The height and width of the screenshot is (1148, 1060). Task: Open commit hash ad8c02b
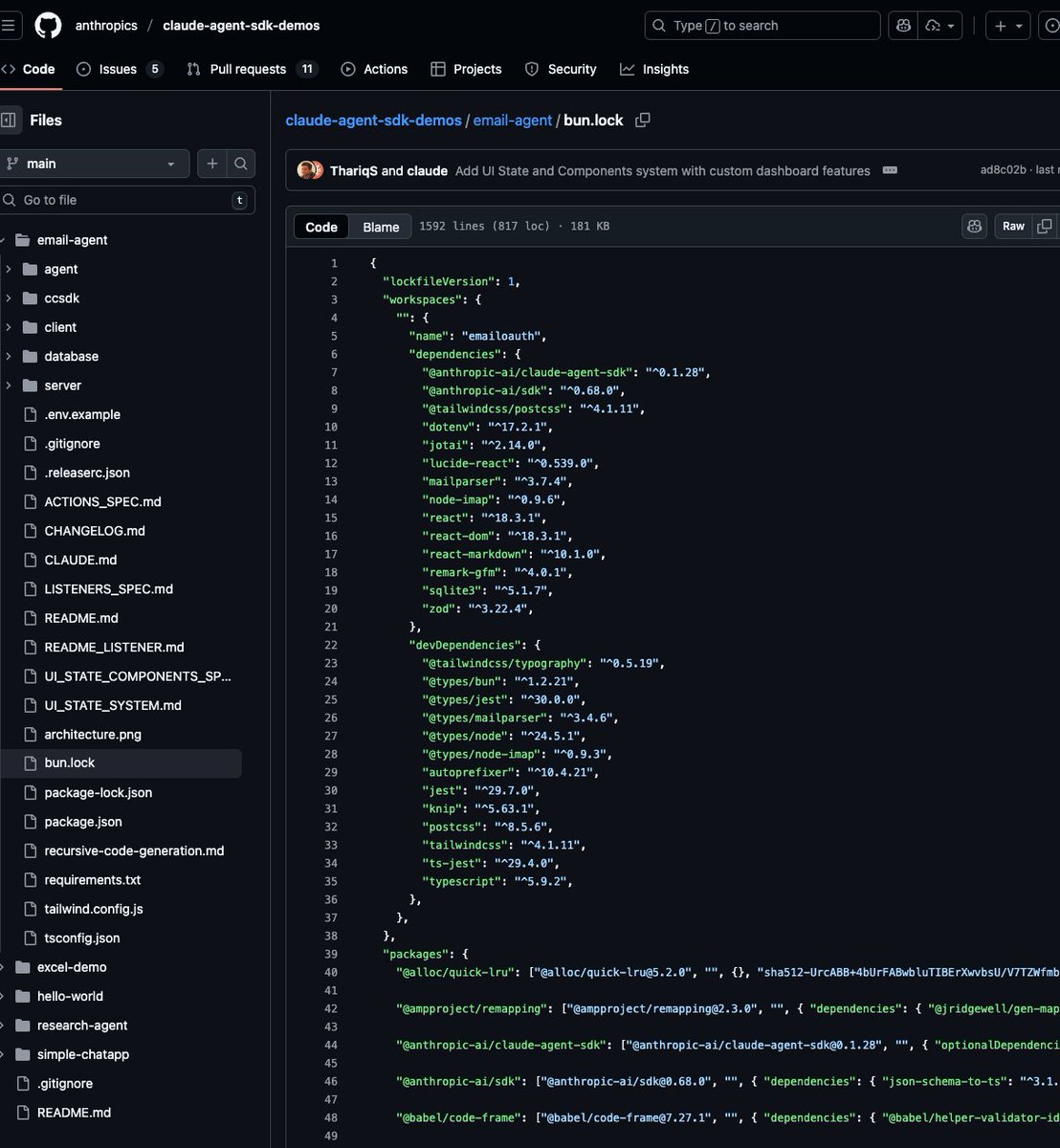coord(1003,170)
